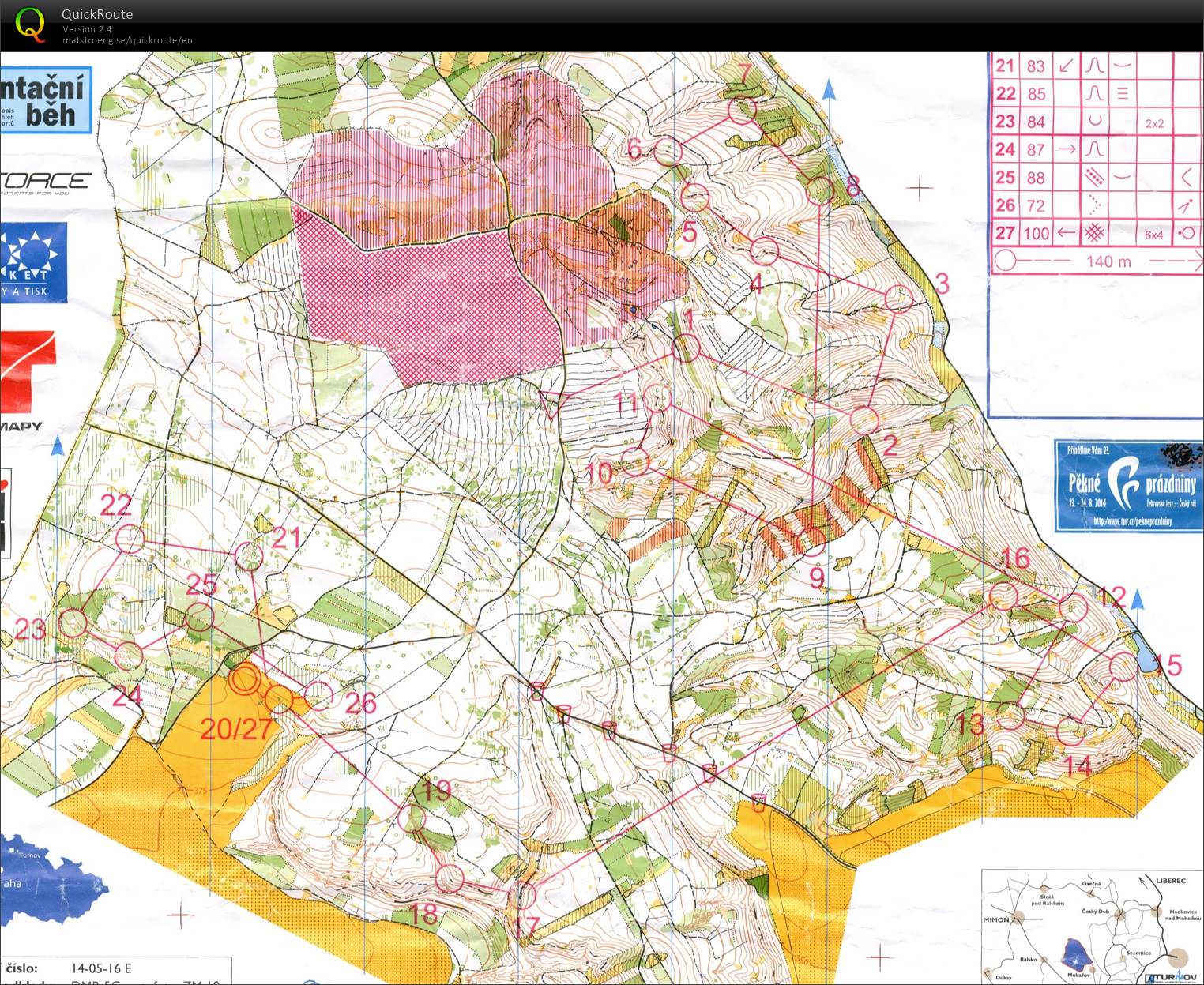This screenshot has height=985, width=1204.
Task: Click control number 3 label on the map
Action: pos(942,284)
